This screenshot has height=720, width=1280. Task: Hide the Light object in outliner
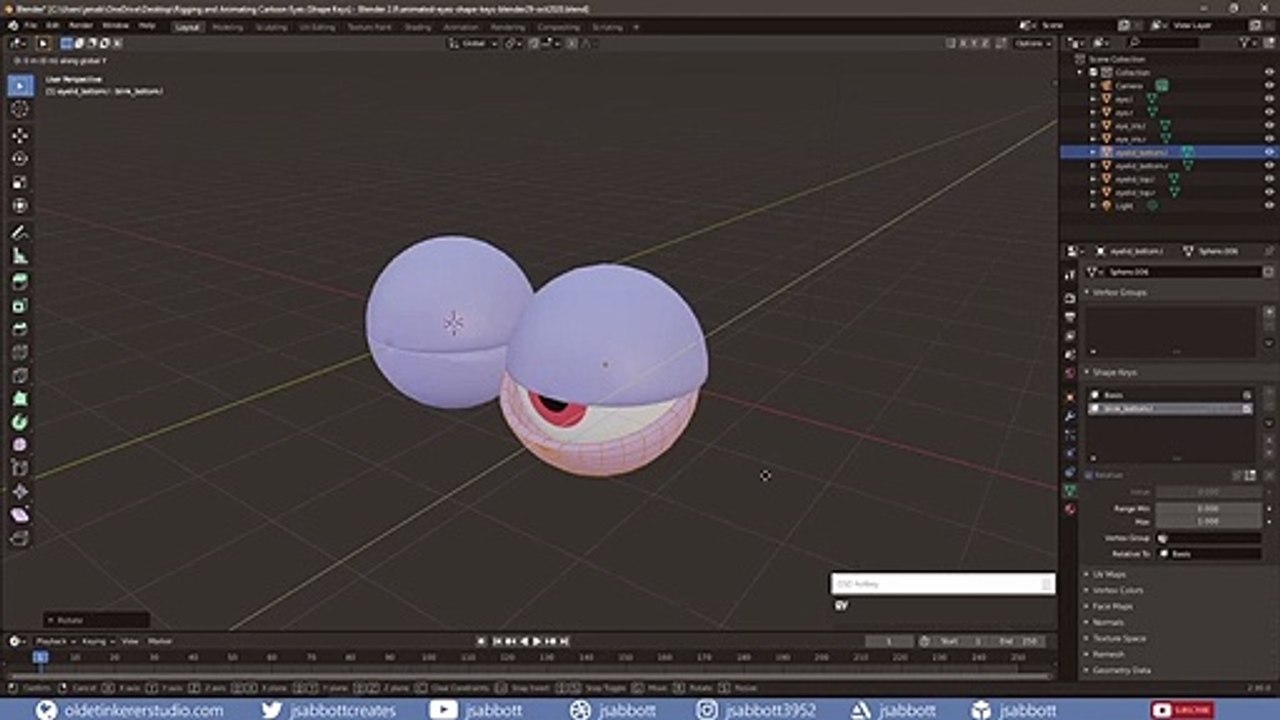(x=1269, y=205)
